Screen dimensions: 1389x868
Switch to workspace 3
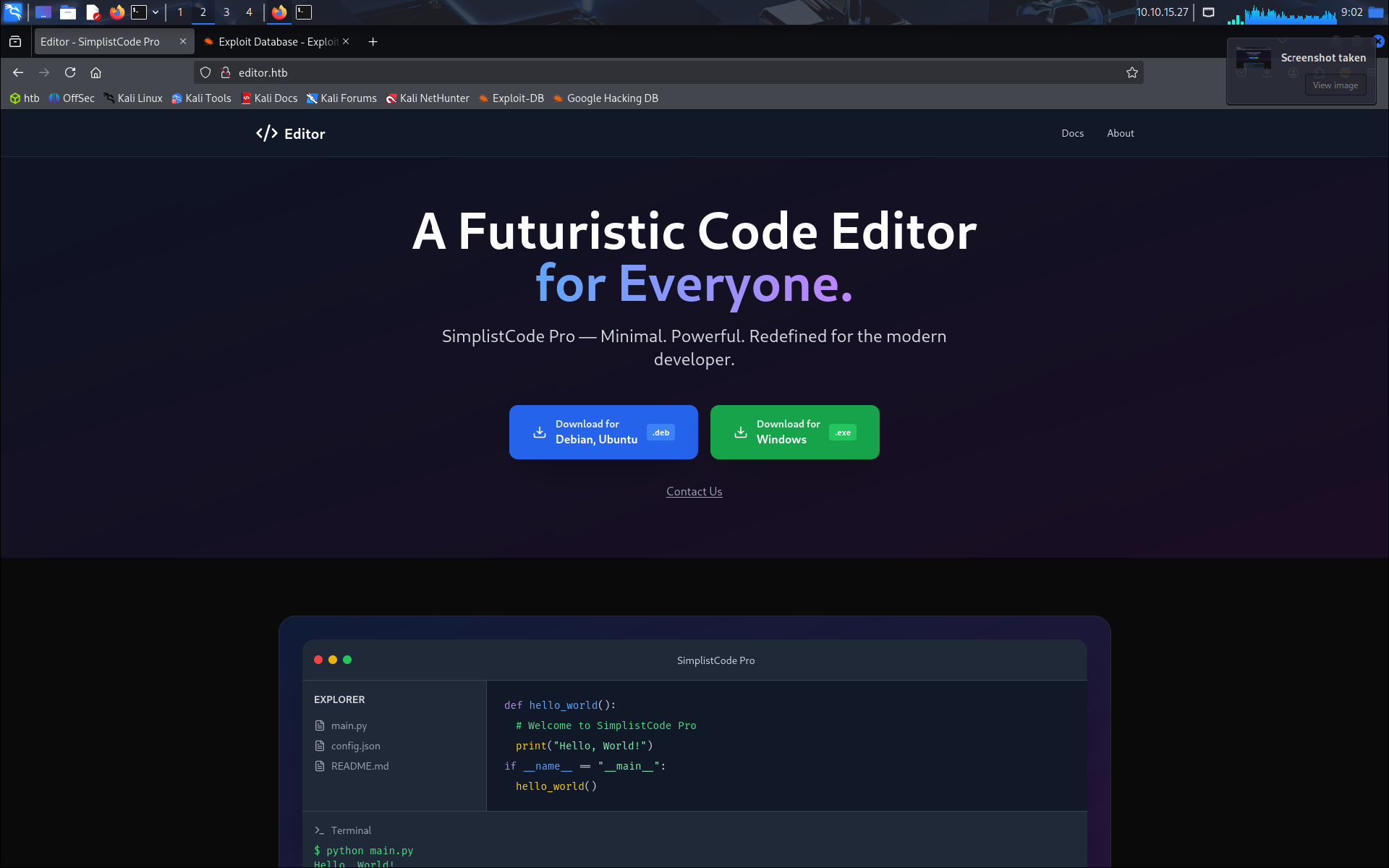pyautogui.click(x=226, y=12)
